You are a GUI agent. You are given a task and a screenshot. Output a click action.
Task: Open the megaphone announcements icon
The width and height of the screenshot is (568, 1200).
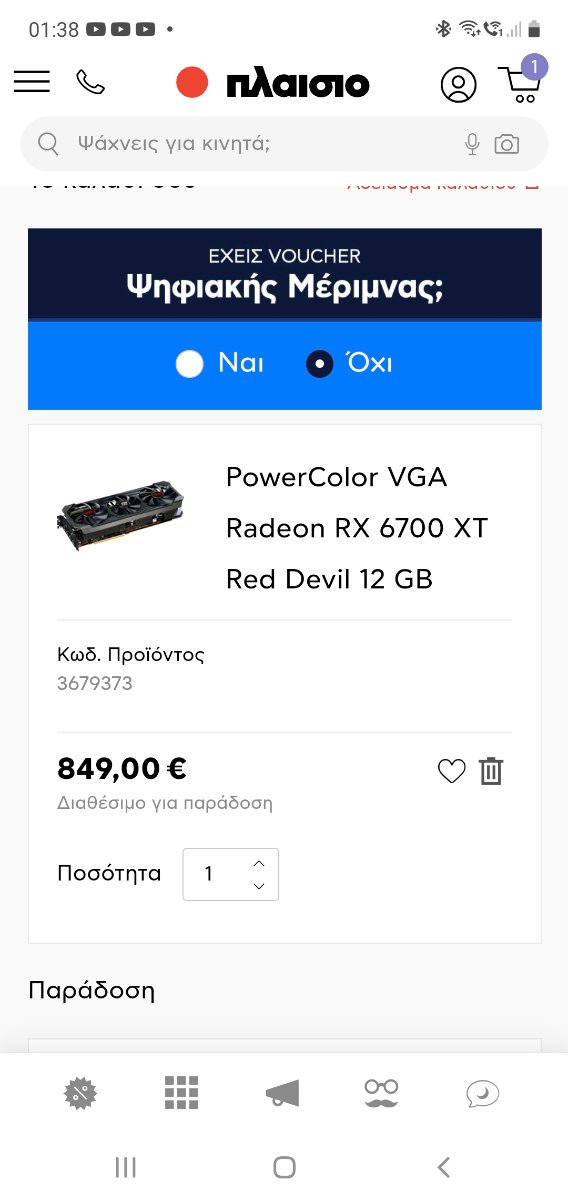tap(282, 1094)
